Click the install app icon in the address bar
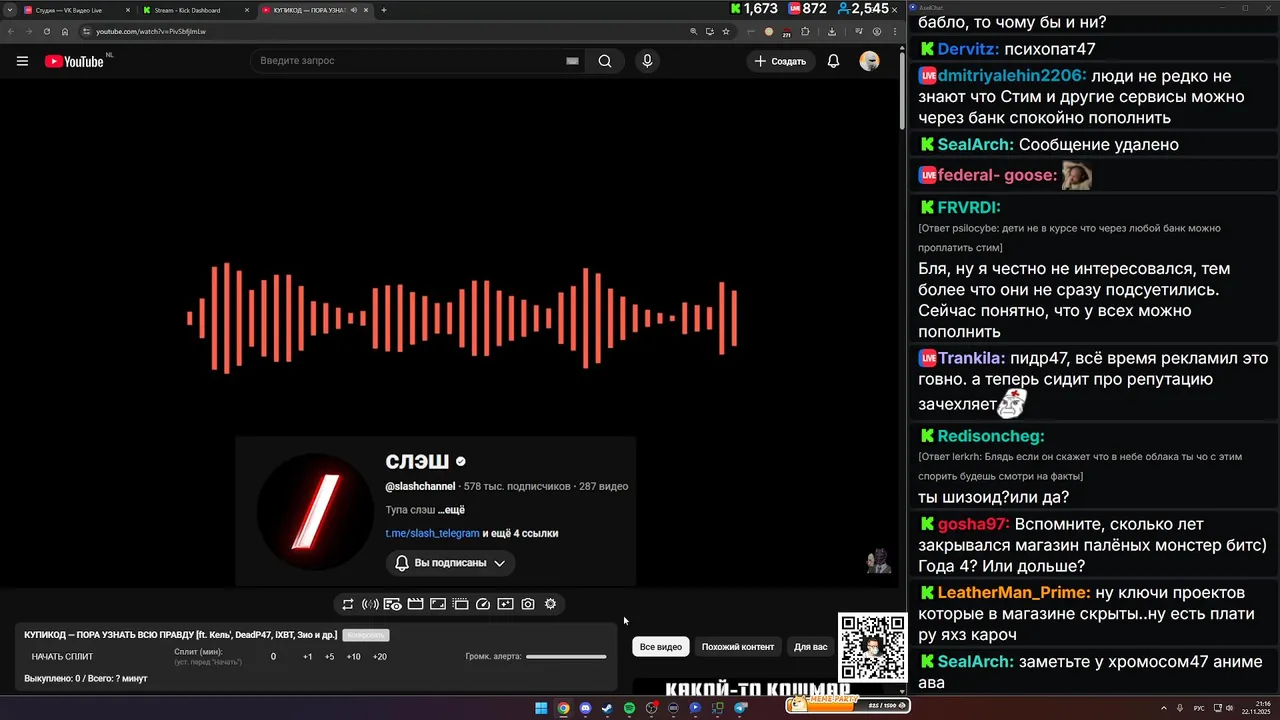This screenshot has height=720, width=1280. (710, 31)
